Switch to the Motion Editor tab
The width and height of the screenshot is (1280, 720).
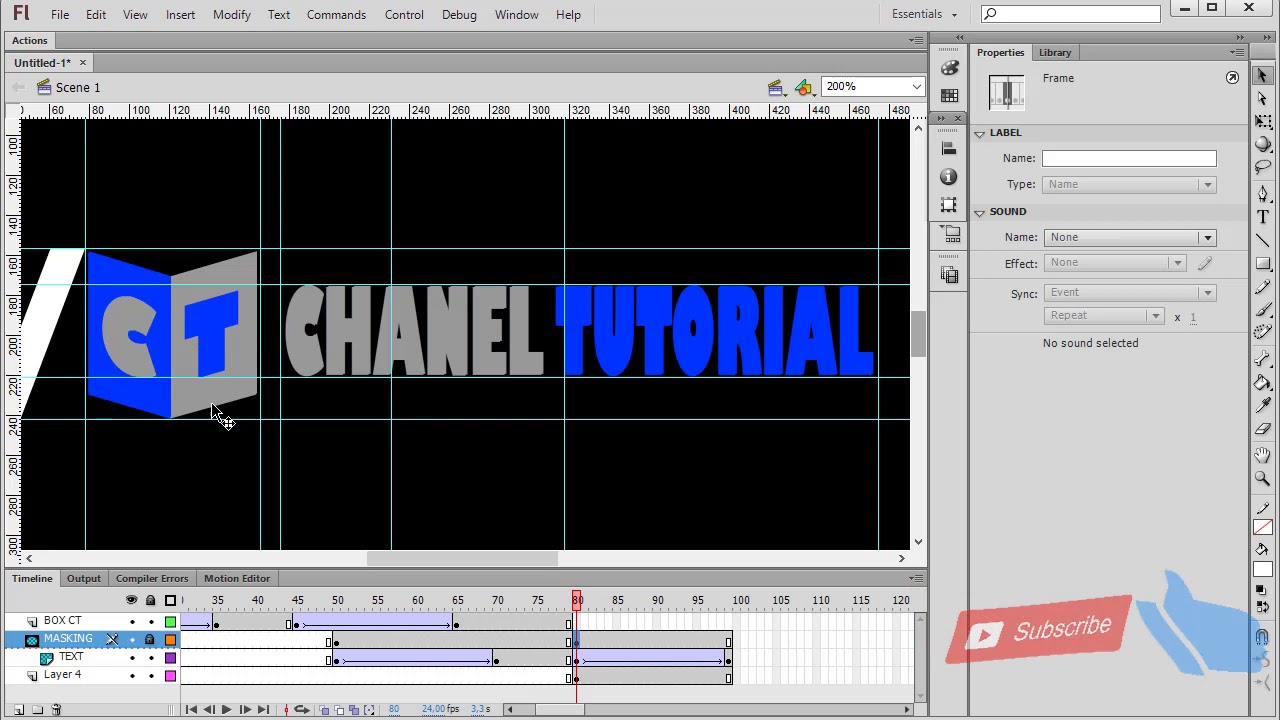[237, 578]
